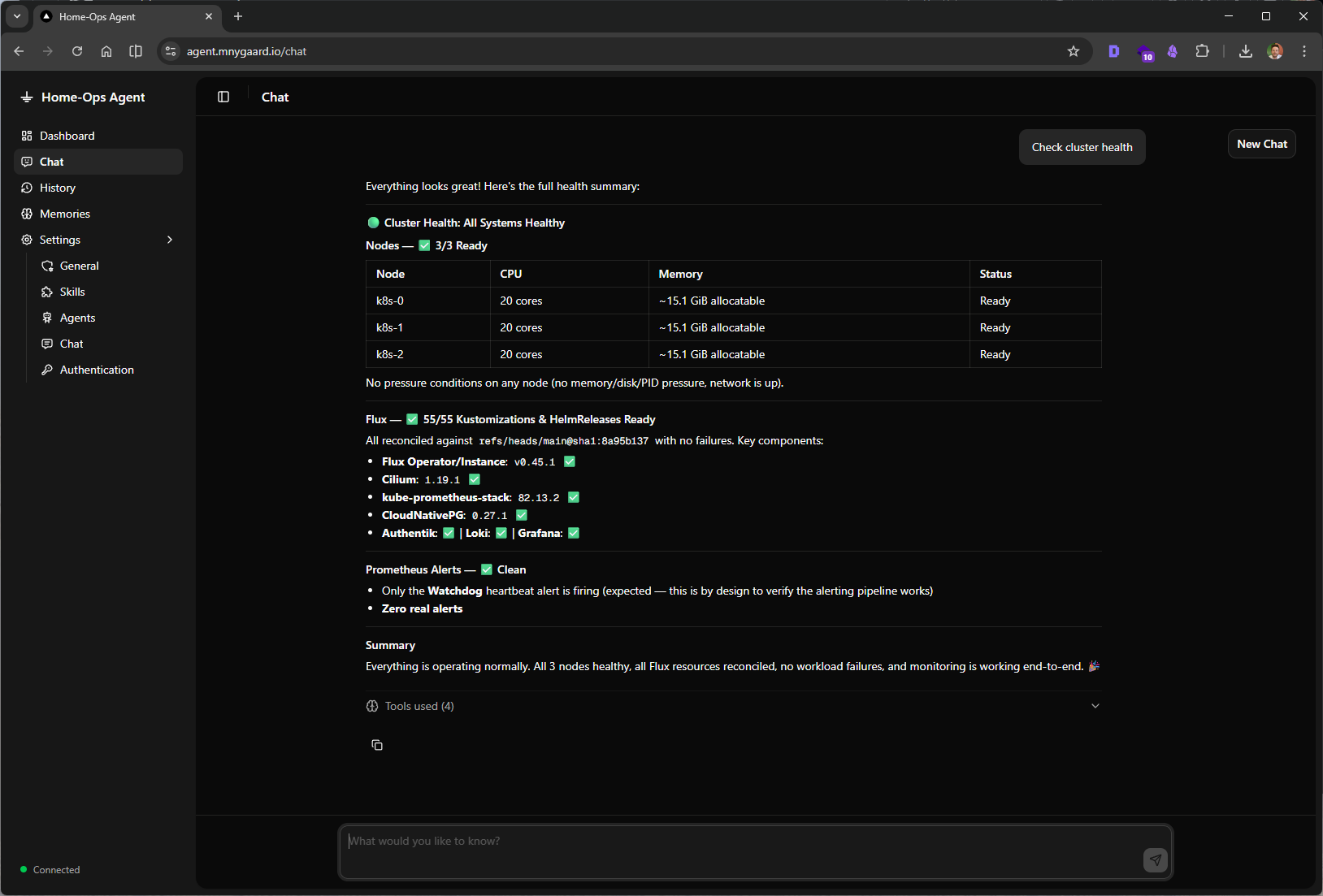Open General settings
The height and width of the screenshot is (896, 1323).
coord(107,266)
